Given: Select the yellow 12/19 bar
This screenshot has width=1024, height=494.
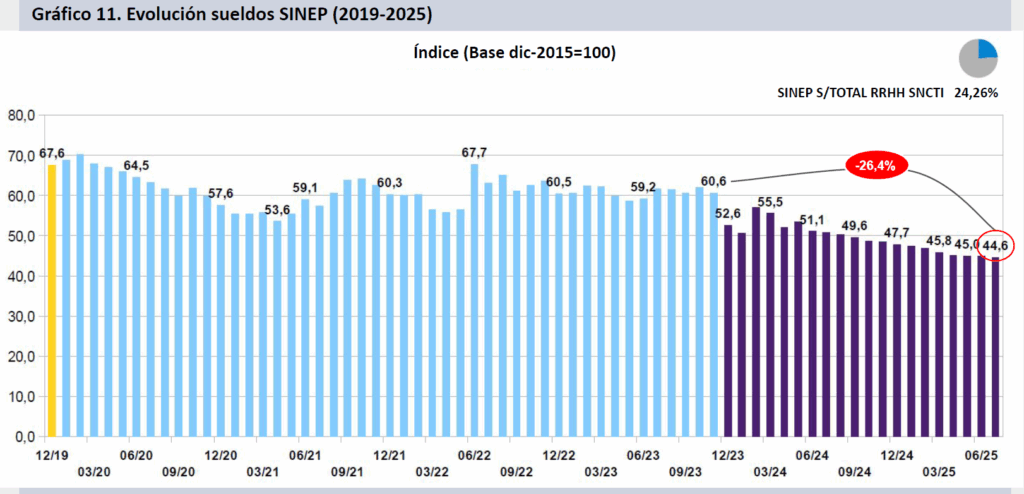Looking at the screenshot, I should click(52, 300).
